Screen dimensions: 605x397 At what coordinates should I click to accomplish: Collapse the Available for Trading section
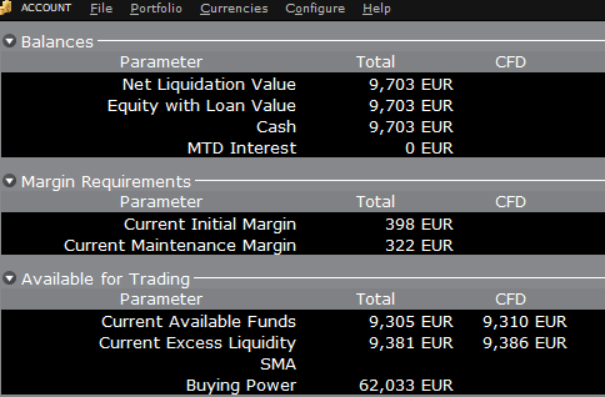pyautogui.click(x=9, y=279)
